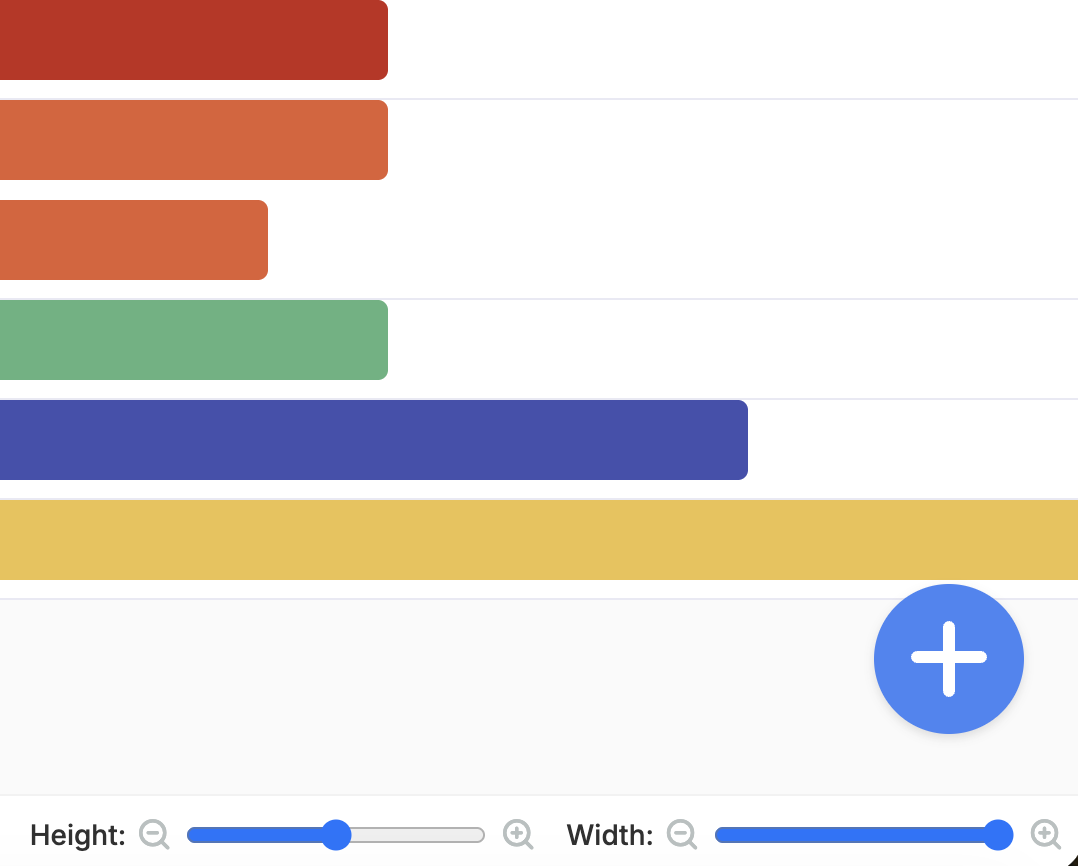This screenshot has width=1078, height=866.
Task: Select the shorter orange task bar
Action: tap(134, 240)
